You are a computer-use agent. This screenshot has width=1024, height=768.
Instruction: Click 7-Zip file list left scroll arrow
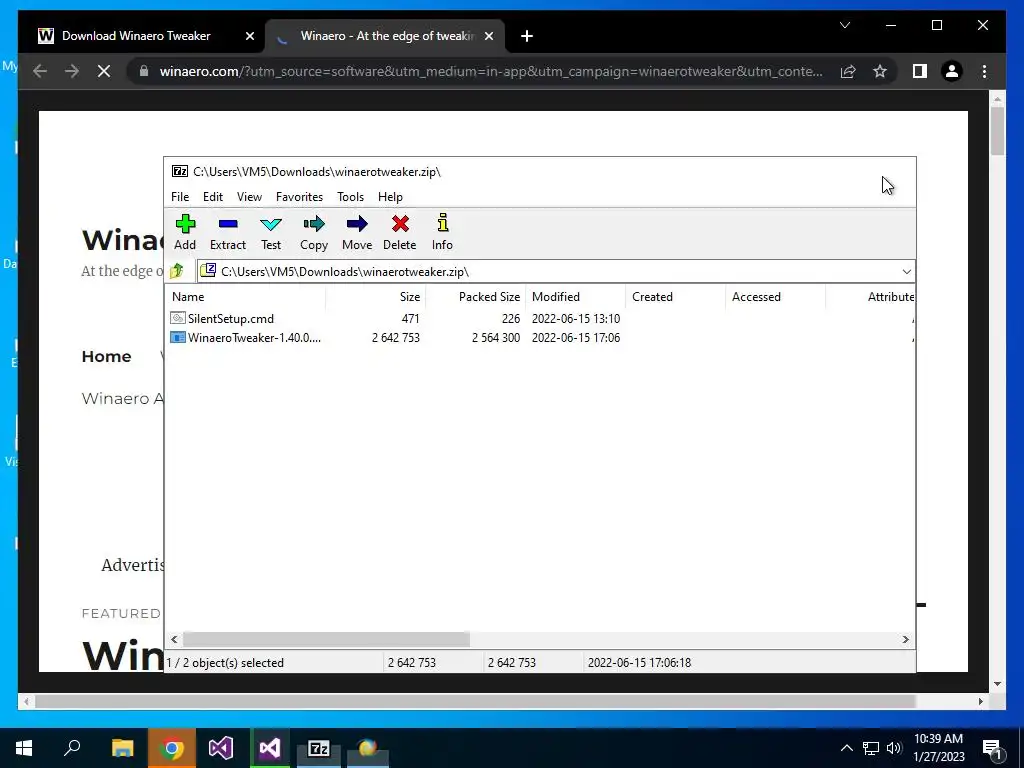click(x=174, y=639)
